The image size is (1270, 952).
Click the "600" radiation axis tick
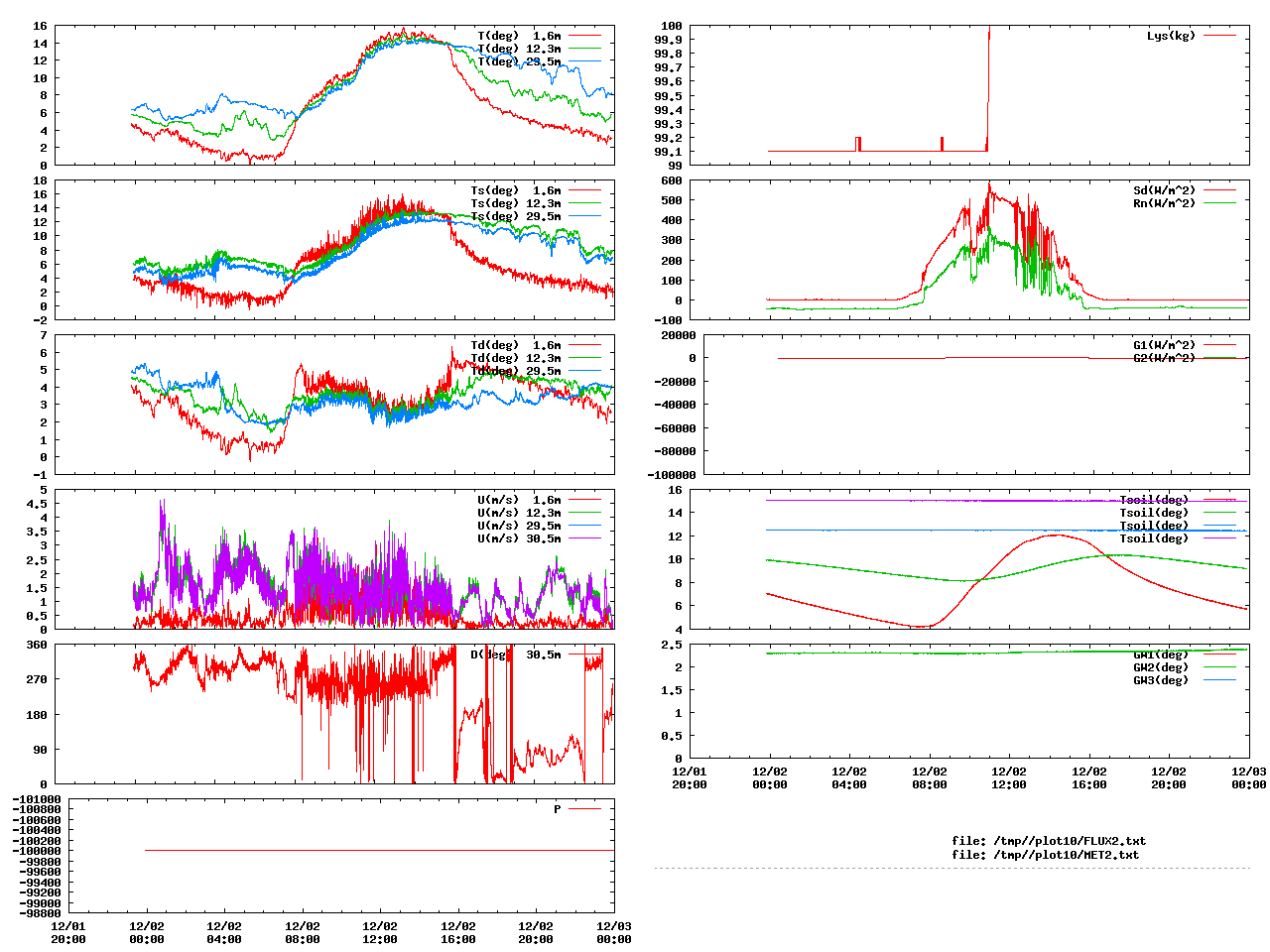point(672,180)
